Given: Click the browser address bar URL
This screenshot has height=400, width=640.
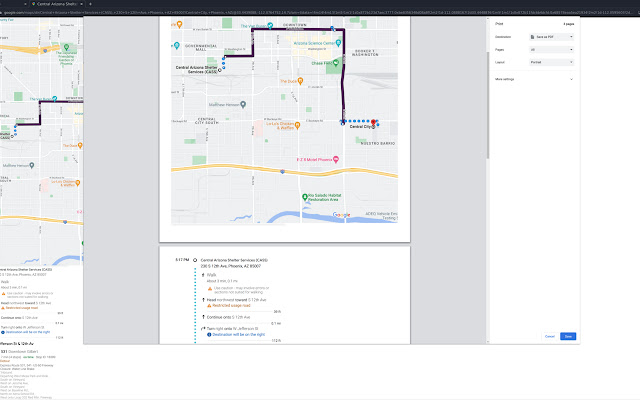Looking at the screenshot, I should click(318, 13).
